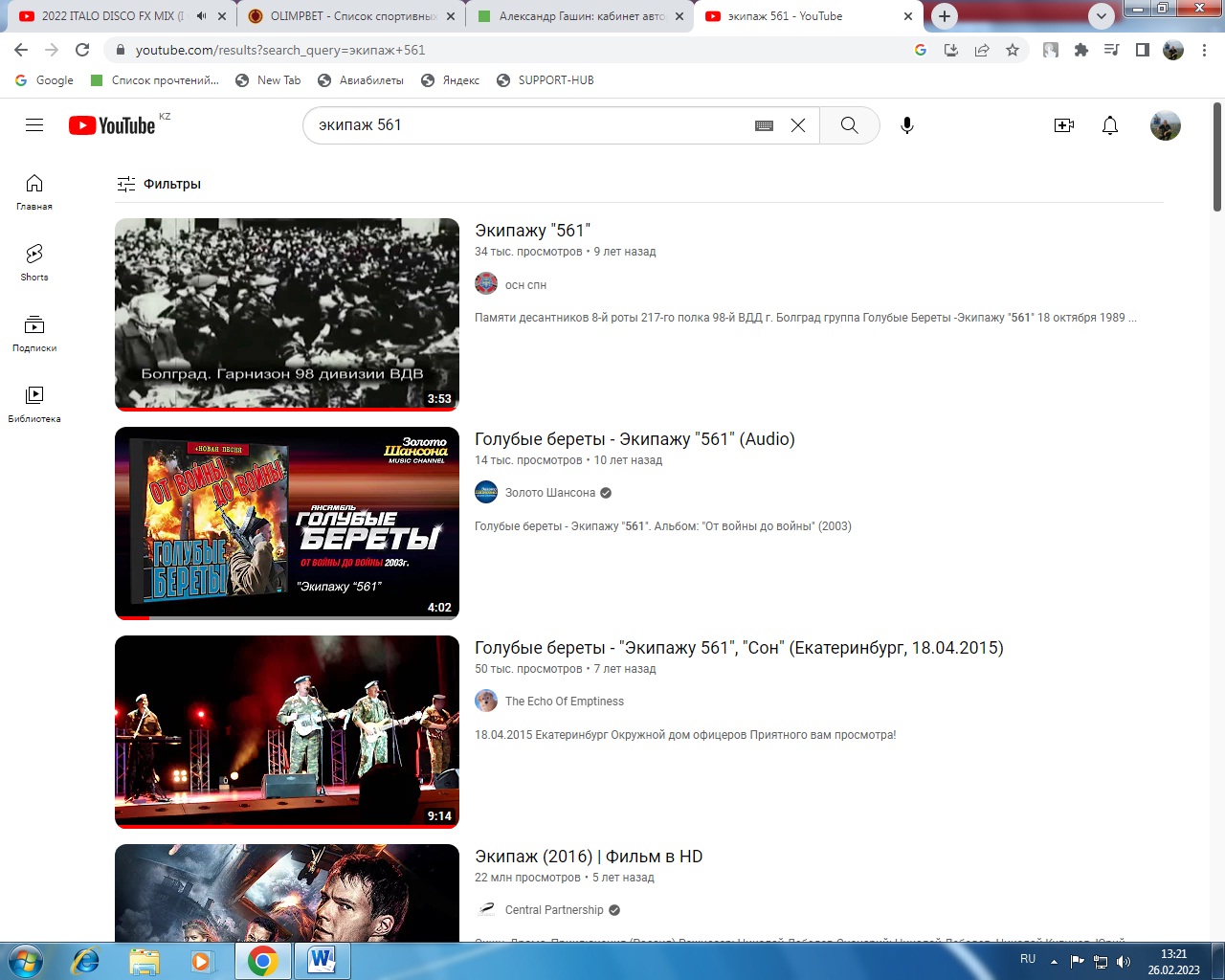The width and height of the screenshot is (1225, 980).
Task: Open the YouTube account avatar menu
Action: click(1166, 125)
